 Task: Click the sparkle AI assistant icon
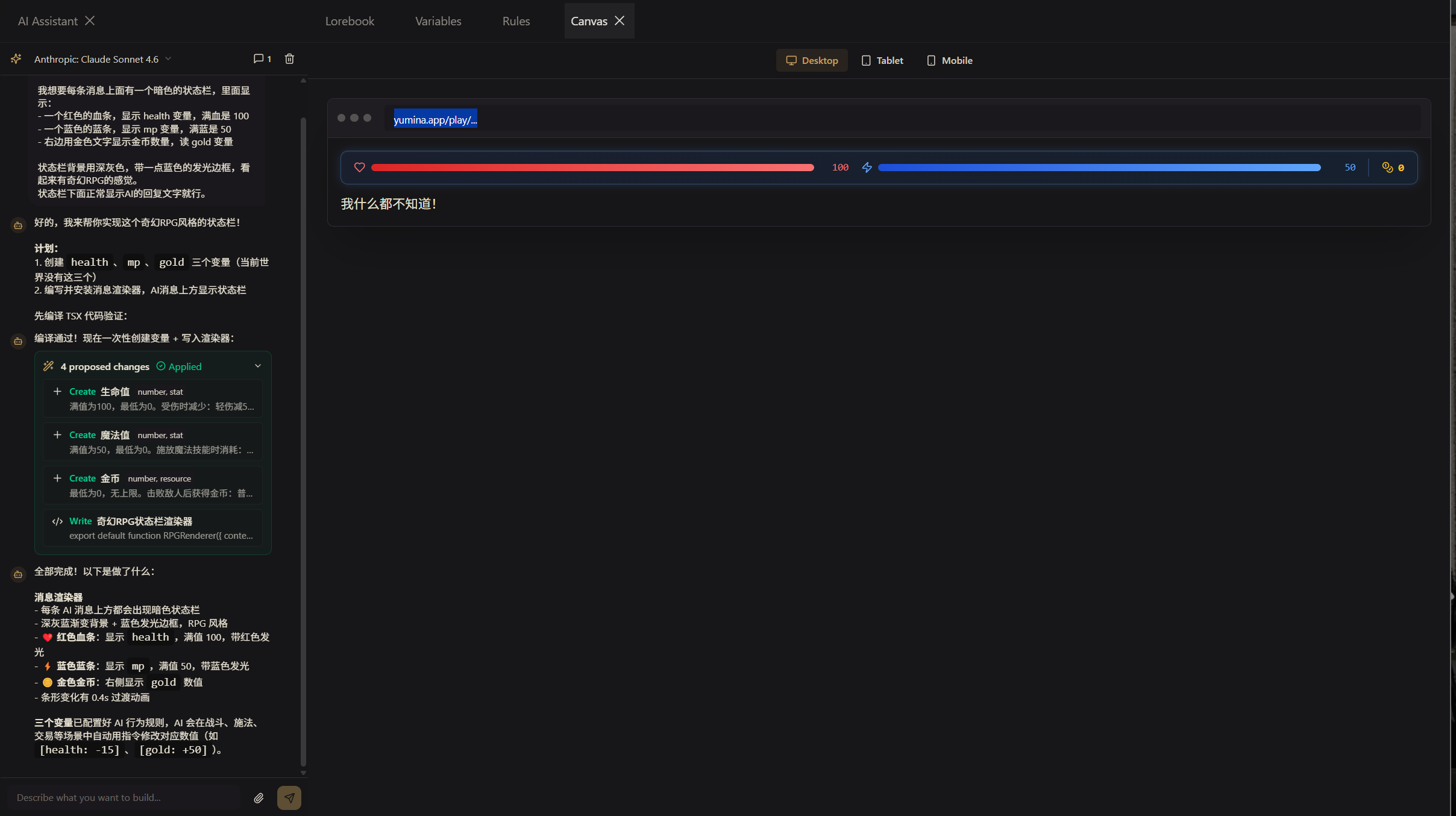coord(16,58)
